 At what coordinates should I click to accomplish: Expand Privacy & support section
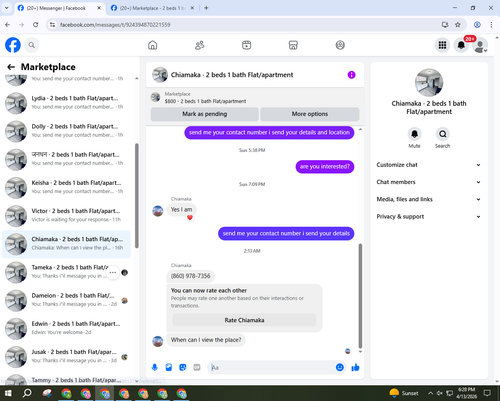(x=429, y=217)
